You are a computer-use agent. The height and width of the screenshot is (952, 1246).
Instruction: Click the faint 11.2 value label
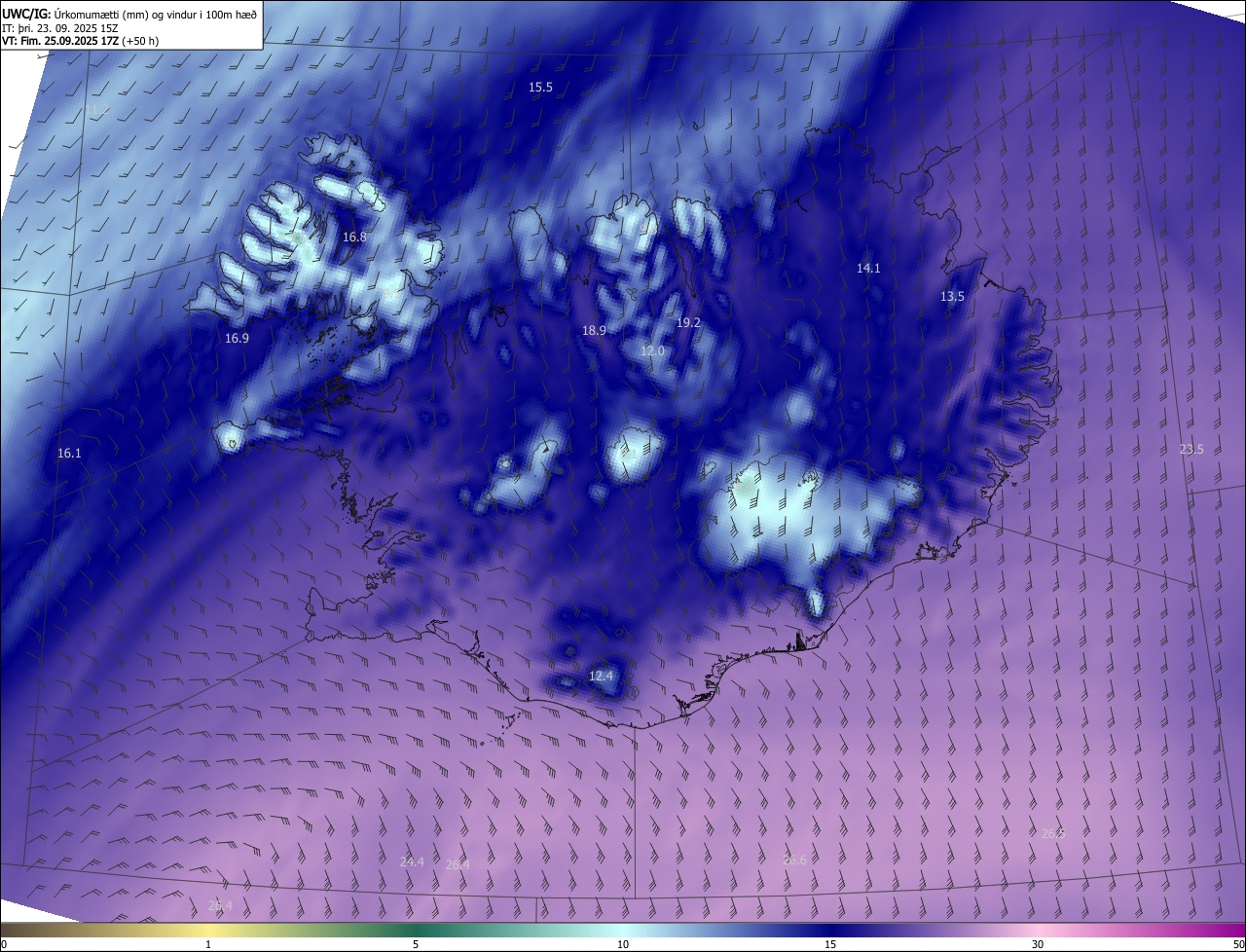click(x=97, y=110)
